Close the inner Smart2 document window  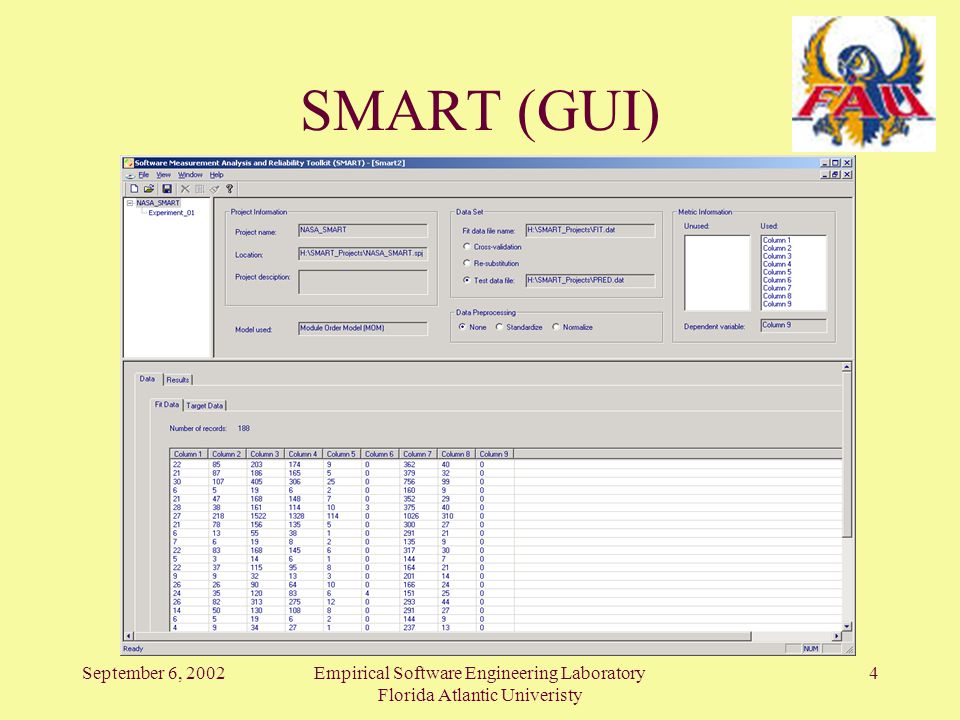tap(847, 174)
